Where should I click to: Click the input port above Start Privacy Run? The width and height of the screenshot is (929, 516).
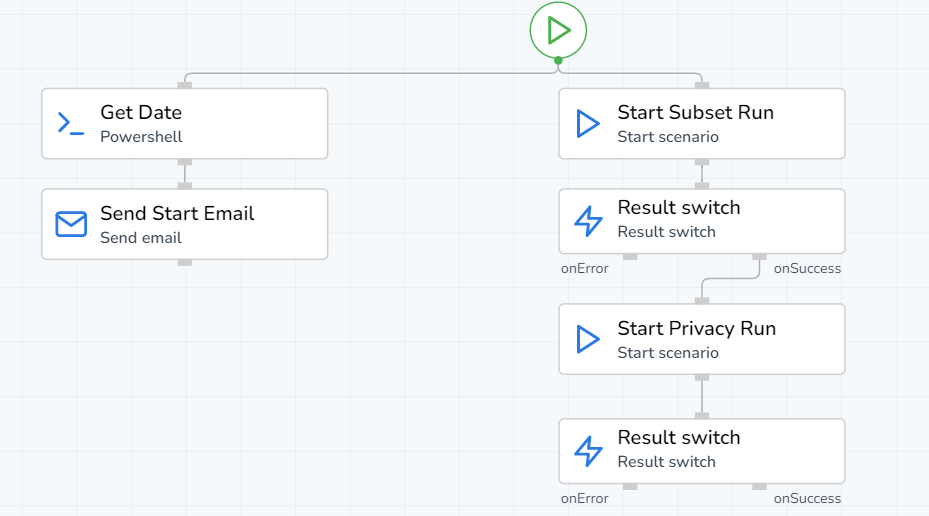coord(702,300)
